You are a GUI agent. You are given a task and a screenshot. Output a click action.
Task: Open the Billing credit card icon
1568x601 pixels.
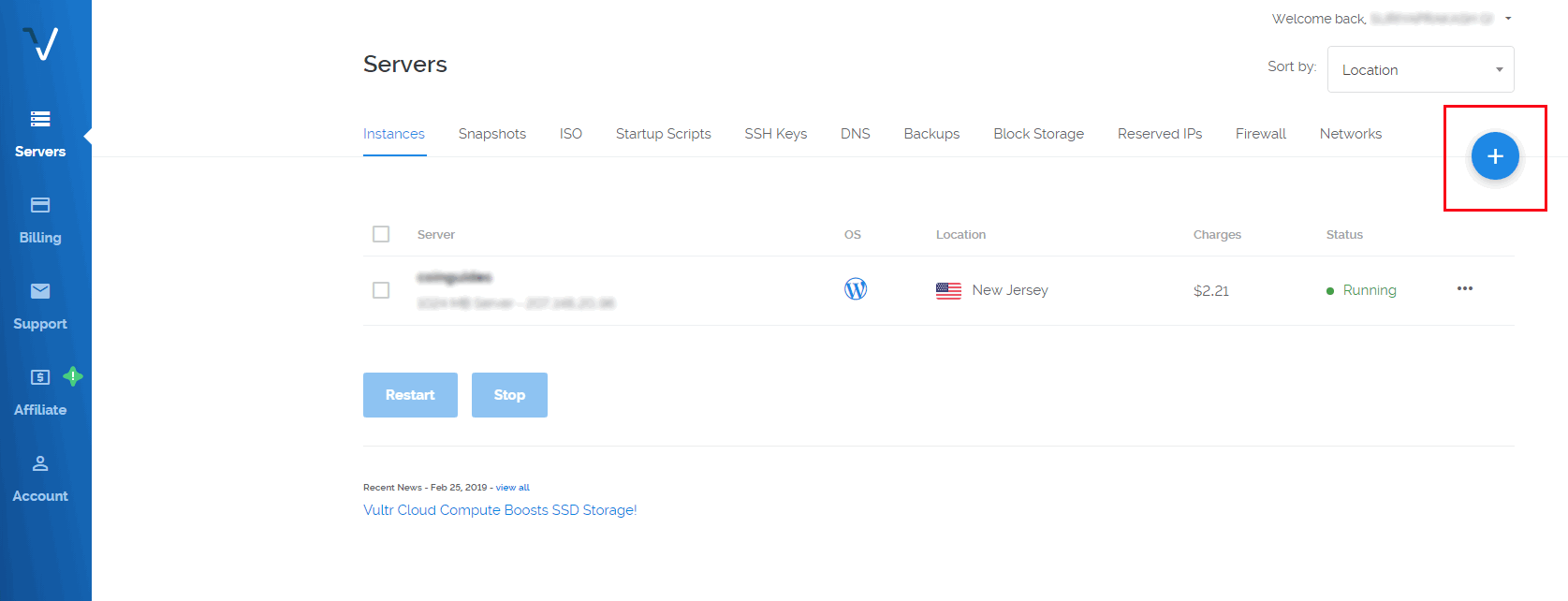(40, 205)
